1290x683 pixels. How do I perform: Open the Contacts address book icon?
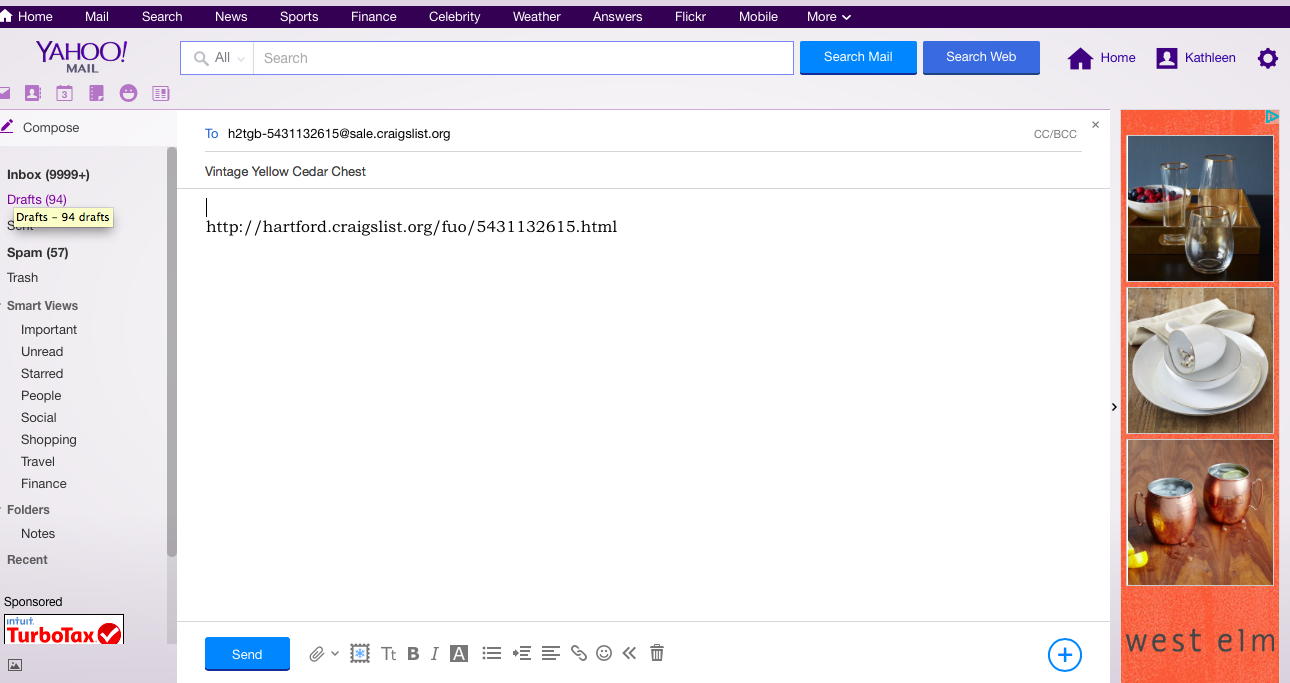click(33, 93)
